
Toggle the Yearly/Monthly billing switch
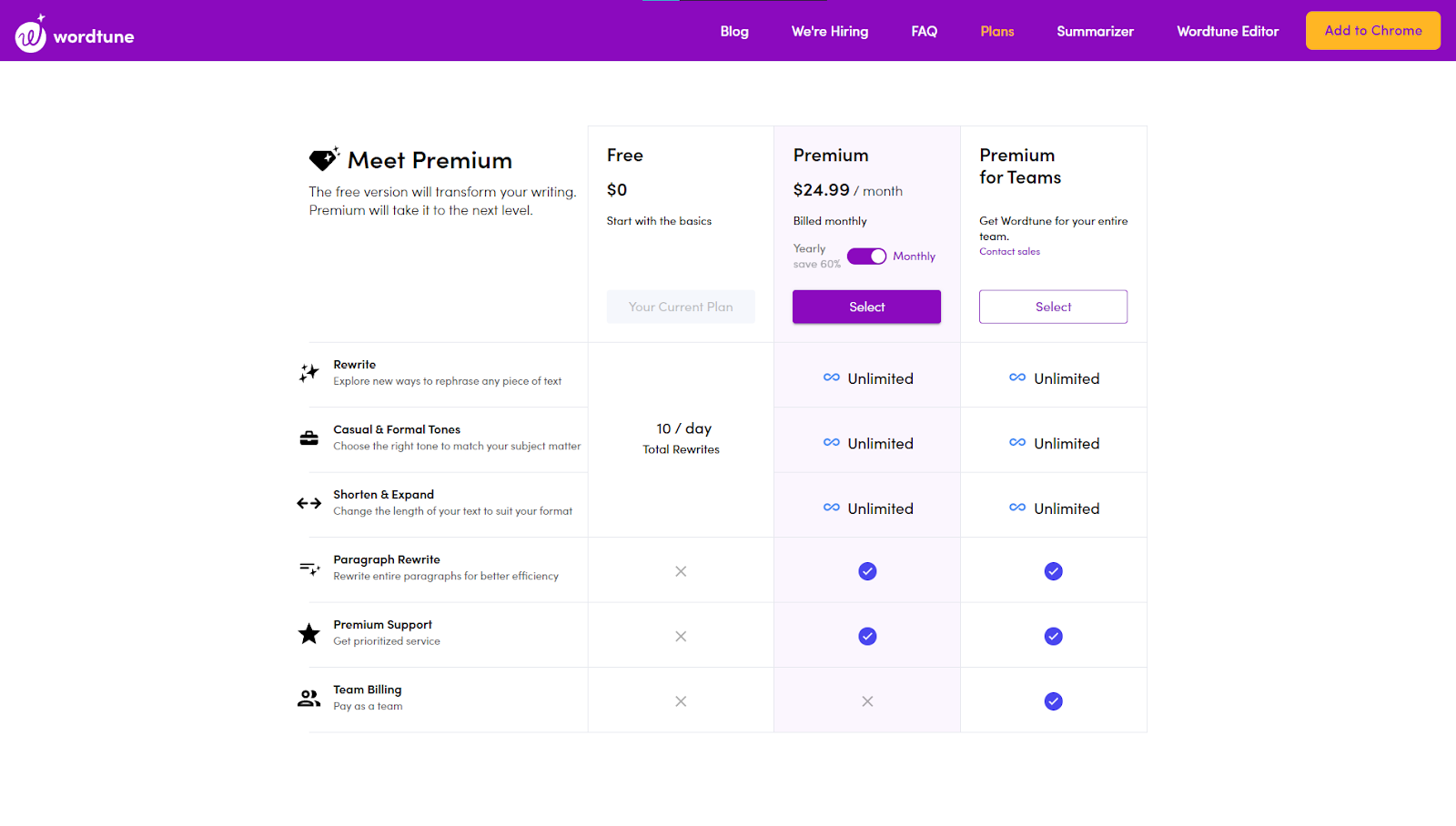point(866,257)
